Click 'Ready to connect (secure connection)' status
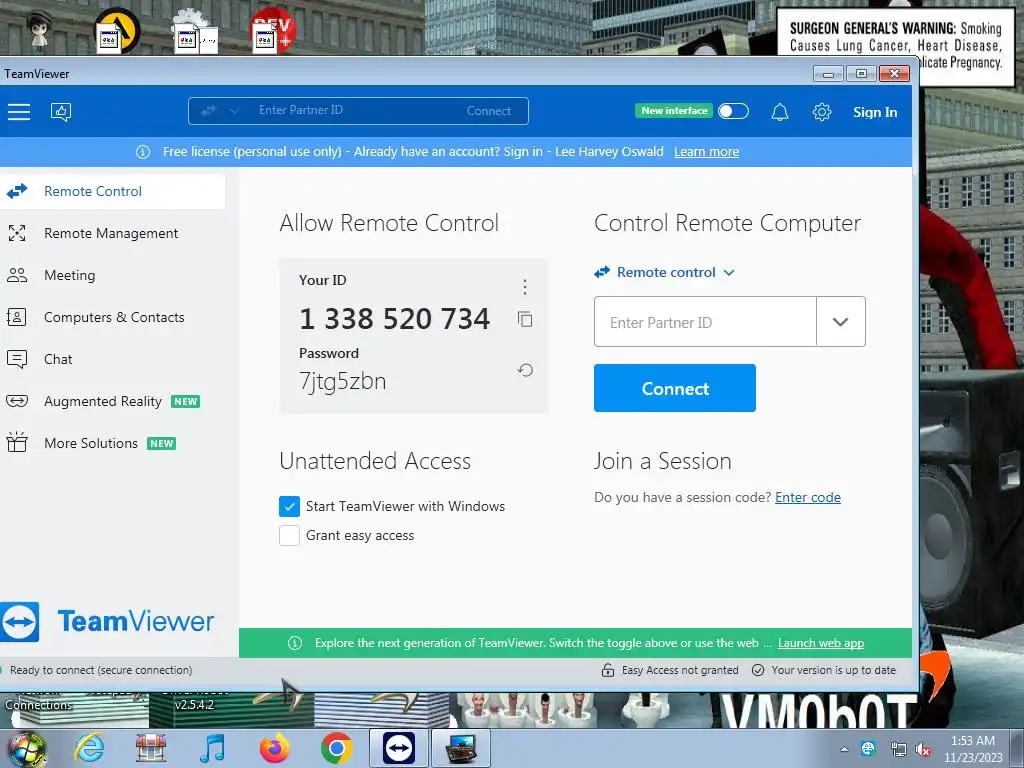Viewport: 1024px width, 768px height. click(101, 670)
